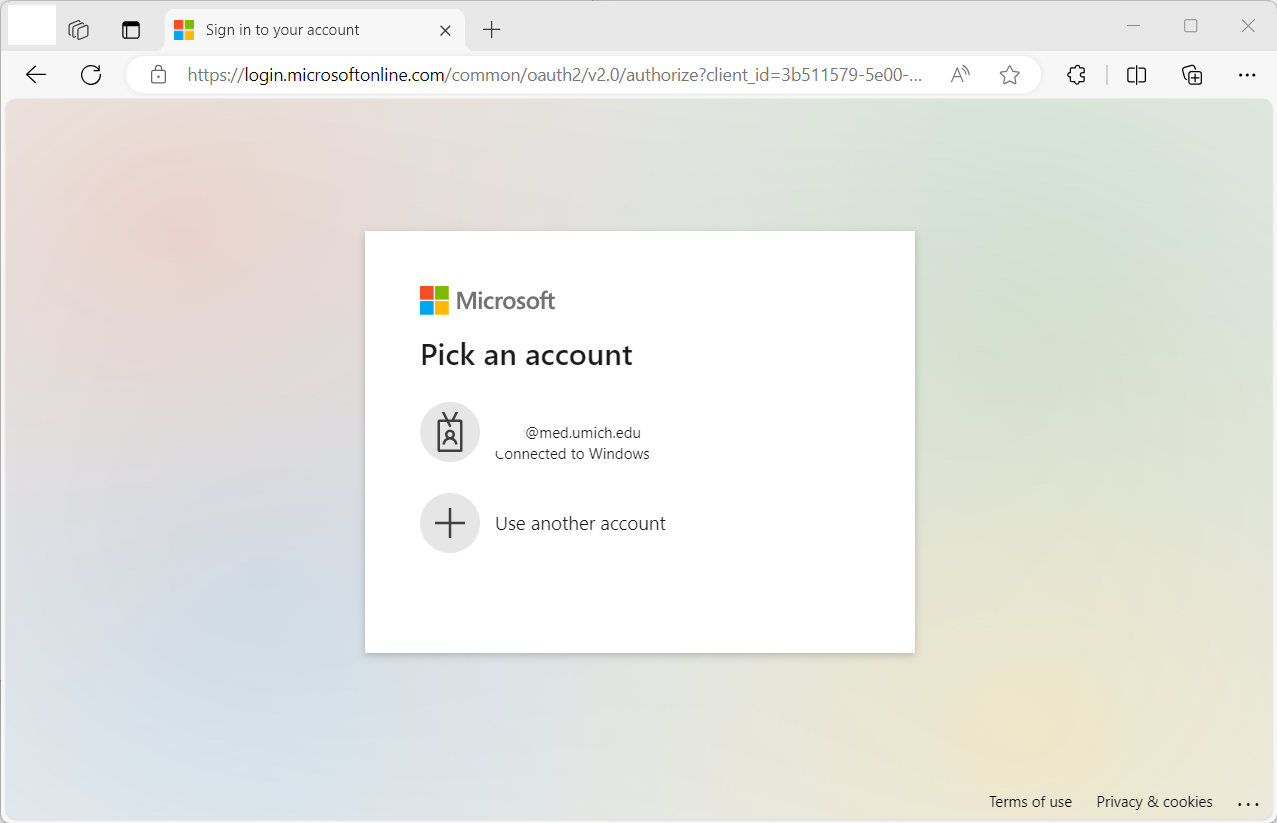Toggle the vertical tabs Tab actions icon

131,30
